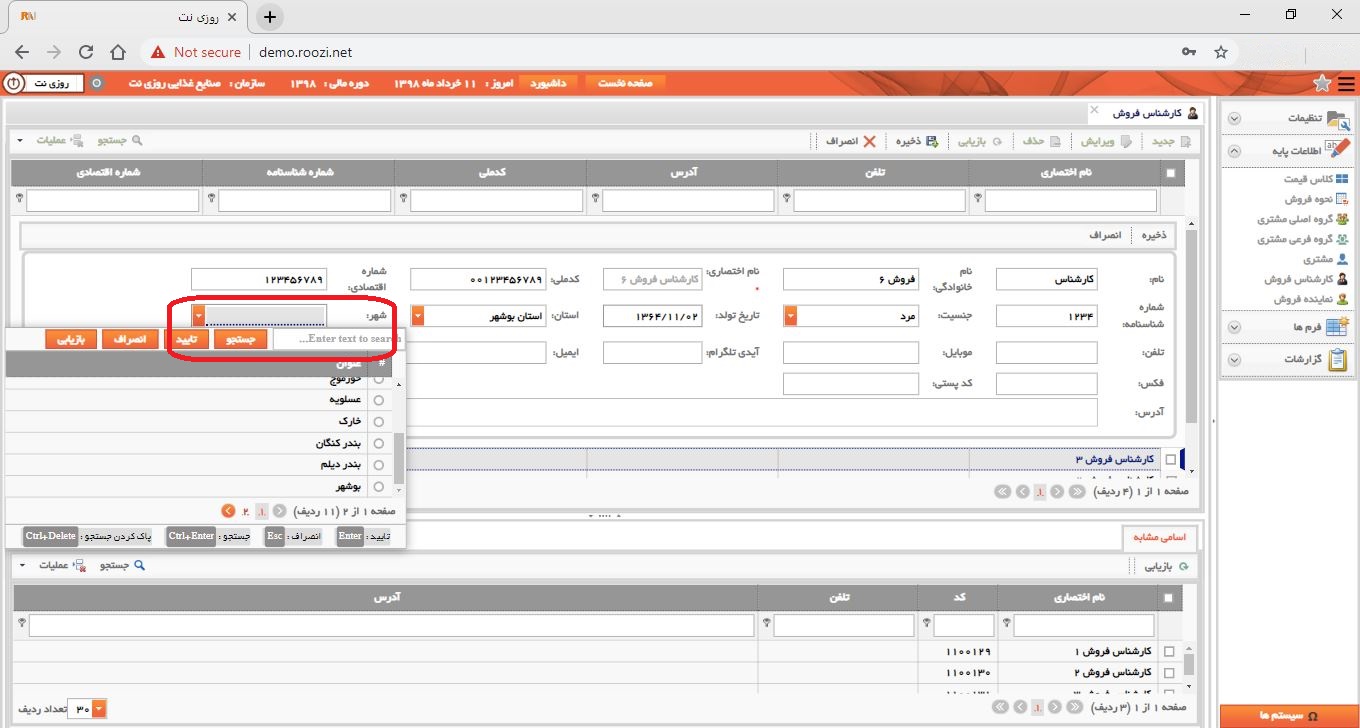Click the browser reload button
The image size is (1360, 728).
coord(86,52)
